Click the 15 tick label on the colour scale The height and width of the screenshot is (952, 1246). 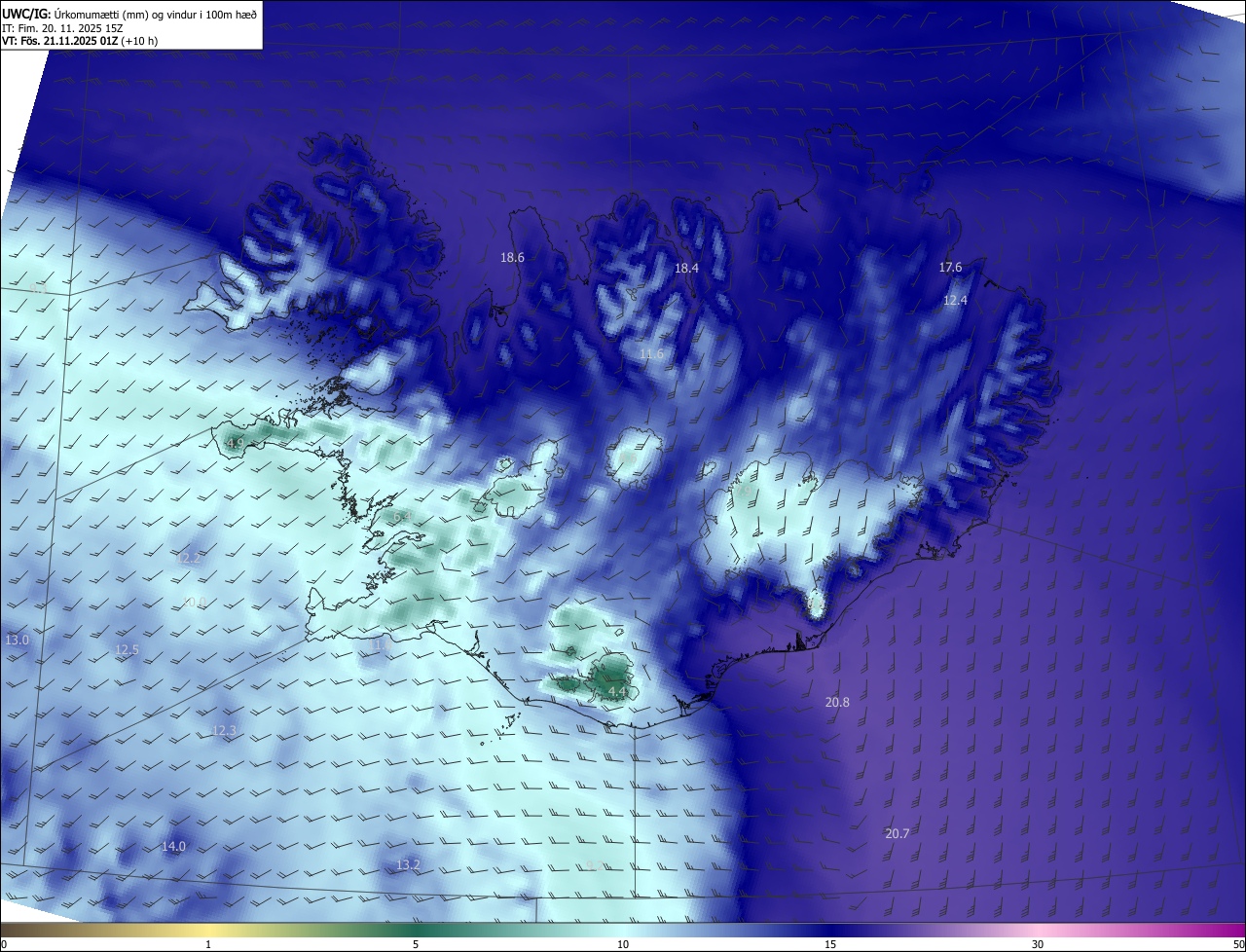(x=830, y=944)
